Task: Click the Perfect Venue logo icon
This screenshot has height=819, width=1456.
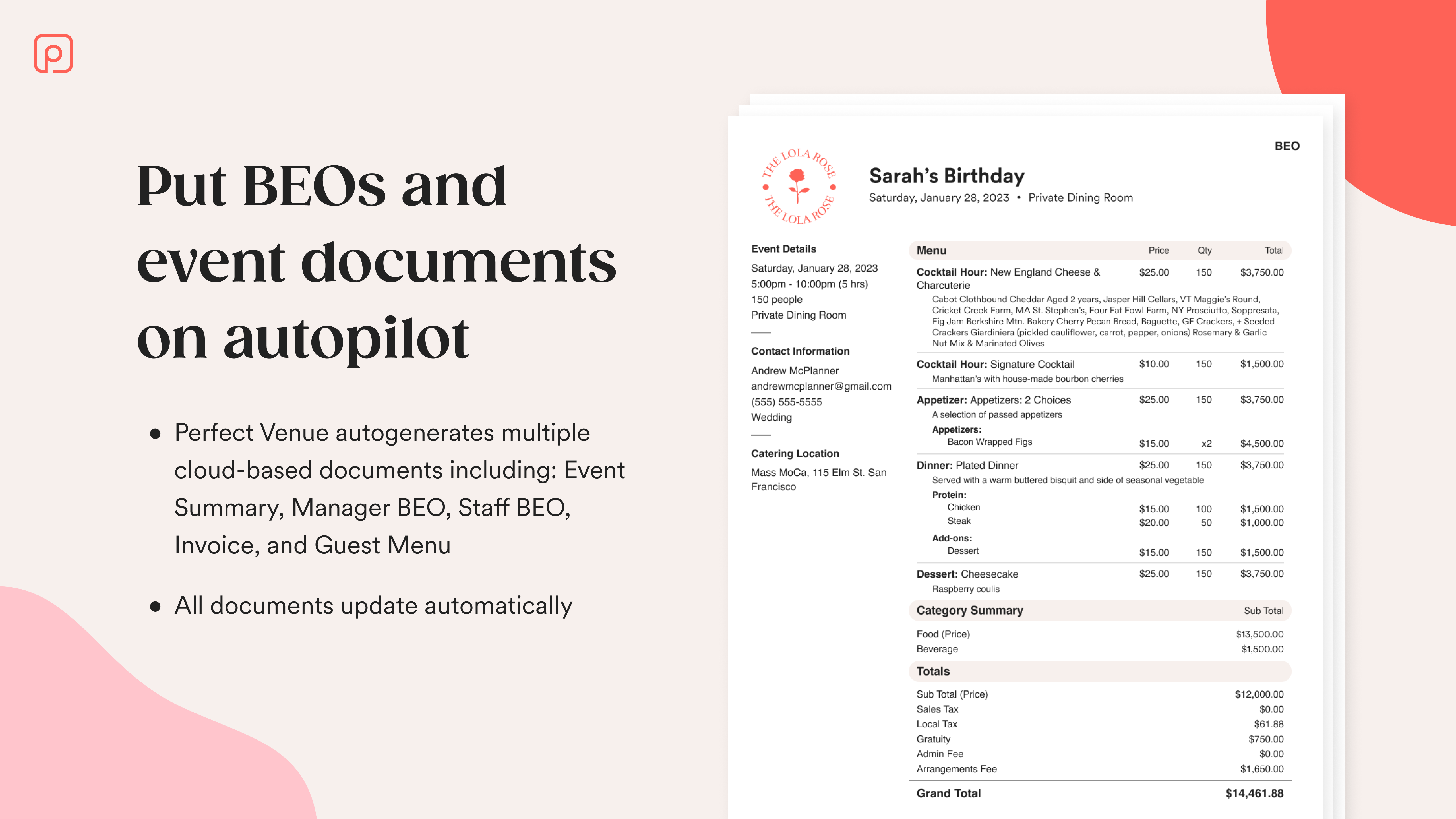Action: [54, 54]
